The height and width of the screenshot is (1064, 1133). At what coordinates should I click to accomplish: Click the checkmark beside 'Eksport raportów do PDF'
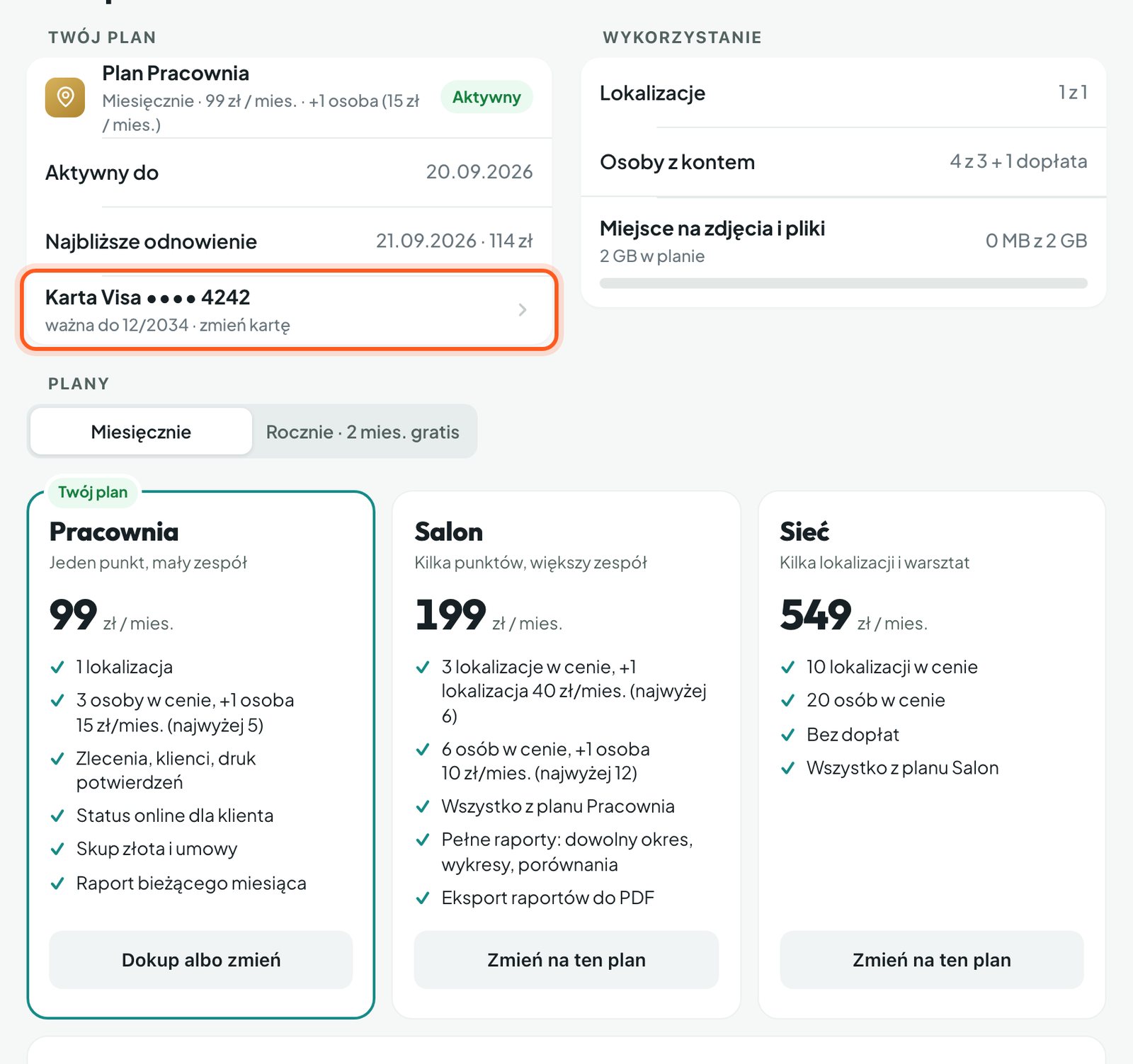pos(423,898)
